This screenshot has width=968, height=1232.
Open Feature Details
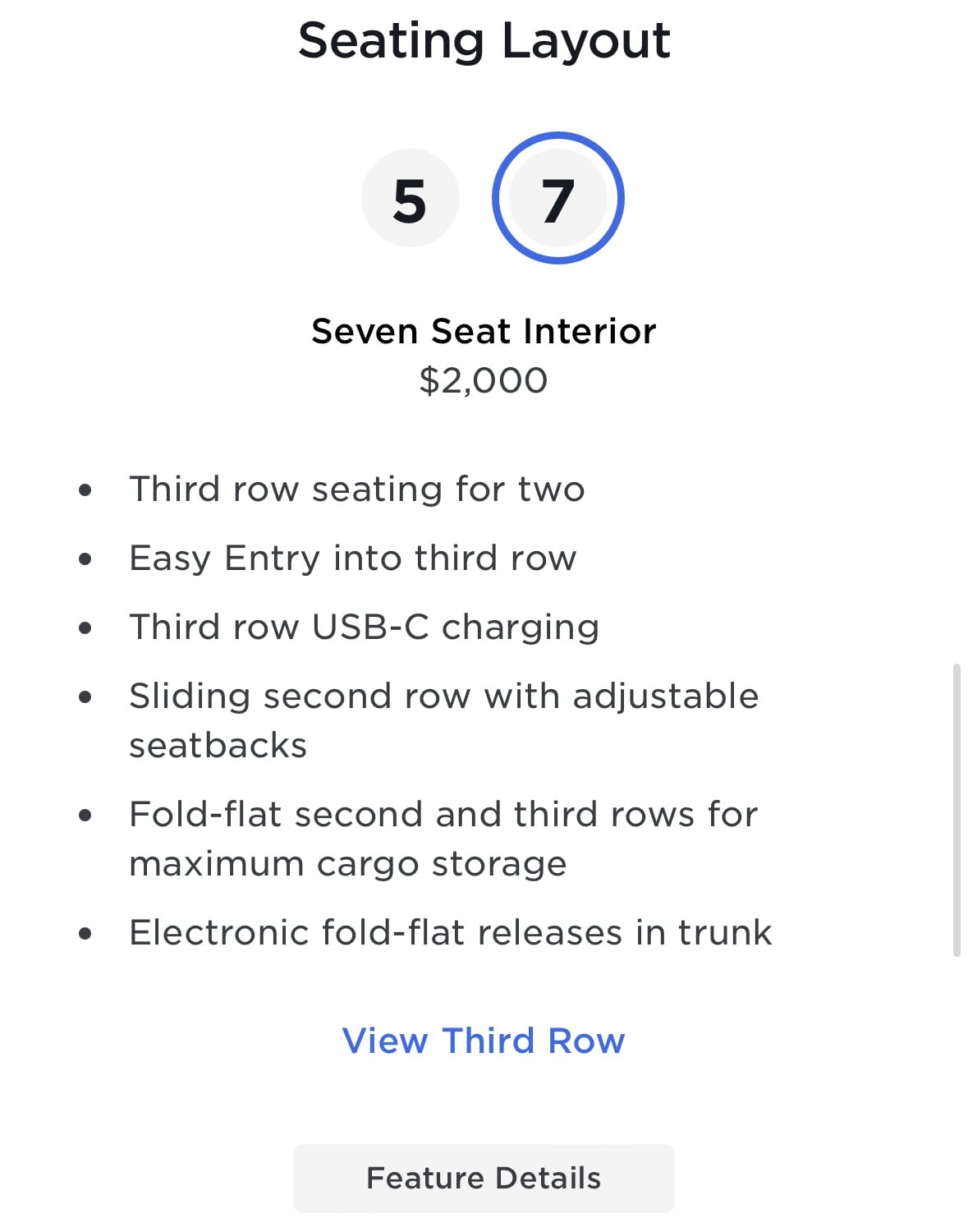pyautogui.click(x=484, y=1178)
